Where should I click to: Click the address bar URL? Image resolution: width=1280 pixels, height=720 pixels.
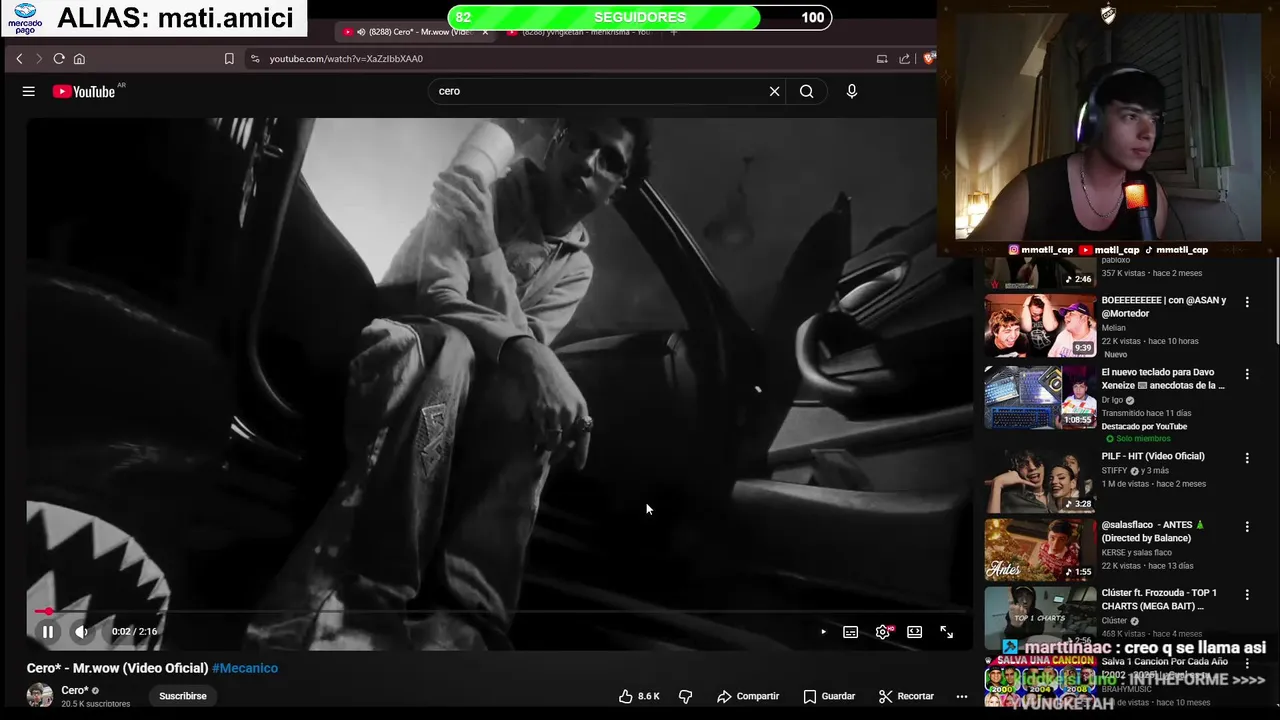pyautogui.click(x=346, y=59)
